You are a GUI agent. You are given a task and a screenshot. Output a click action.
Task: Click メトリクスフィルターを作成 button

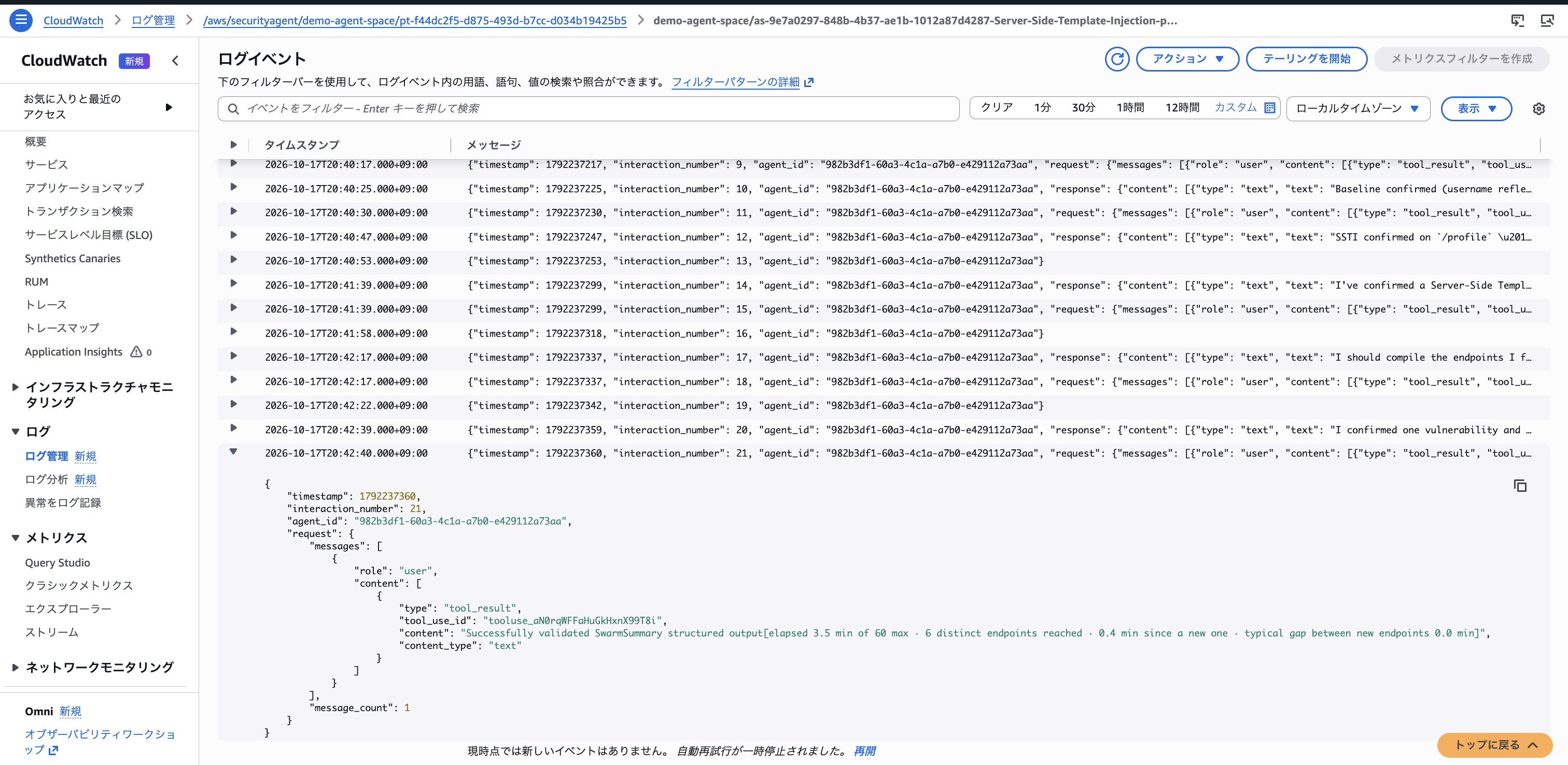pos(1462,59)
